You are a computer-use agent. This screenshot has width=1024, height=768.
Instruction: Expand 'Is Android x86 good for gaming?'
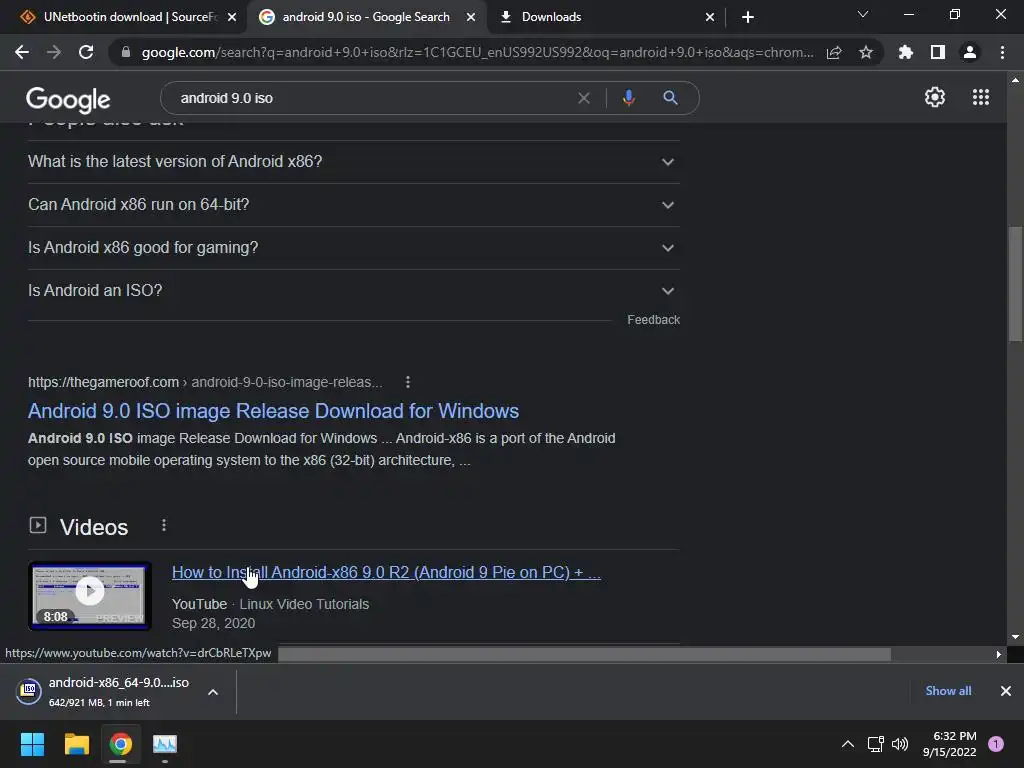pos(353,248)
